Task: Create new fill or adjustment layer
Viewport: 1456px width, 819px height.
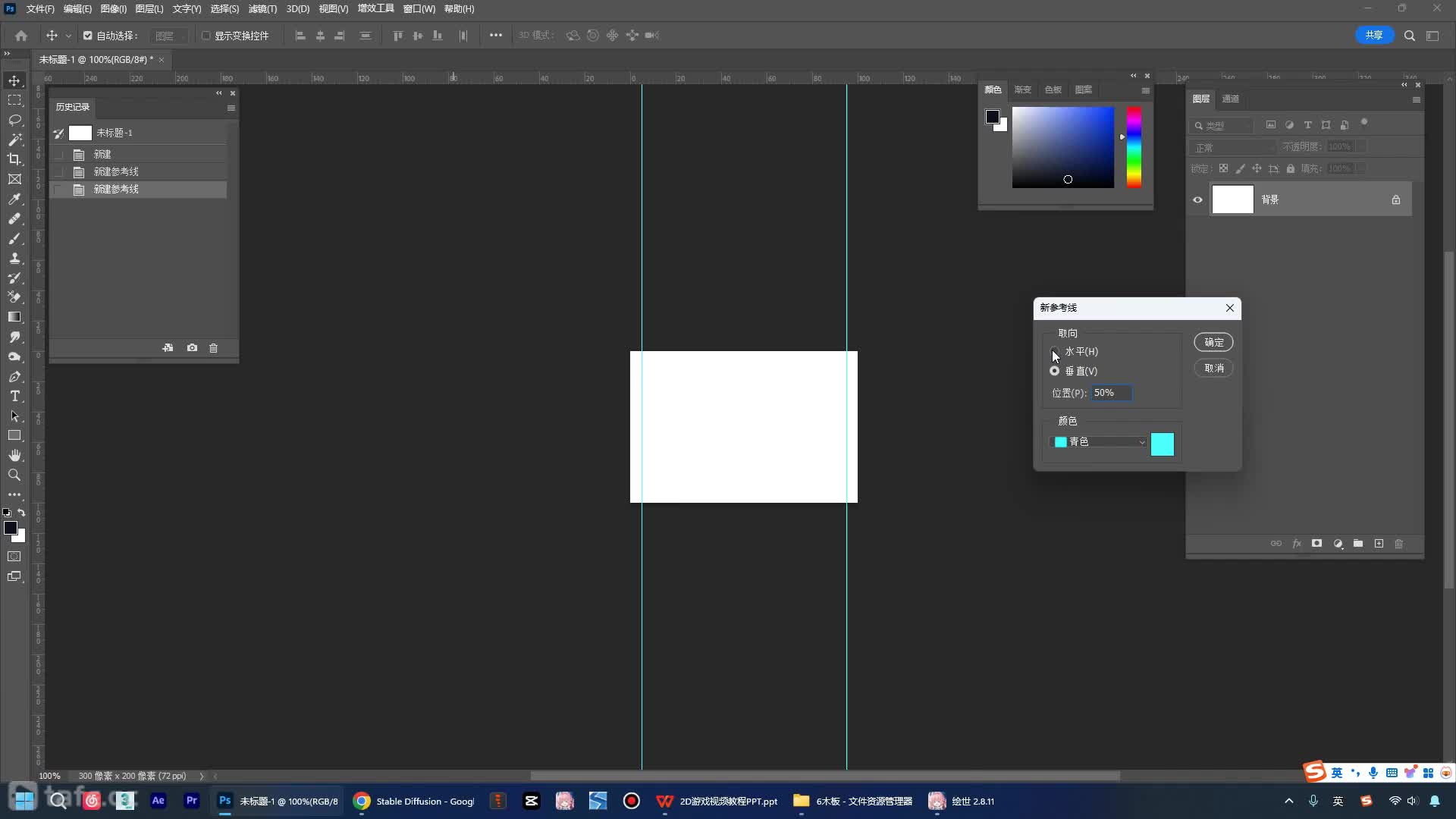Action: (1338, 544)
